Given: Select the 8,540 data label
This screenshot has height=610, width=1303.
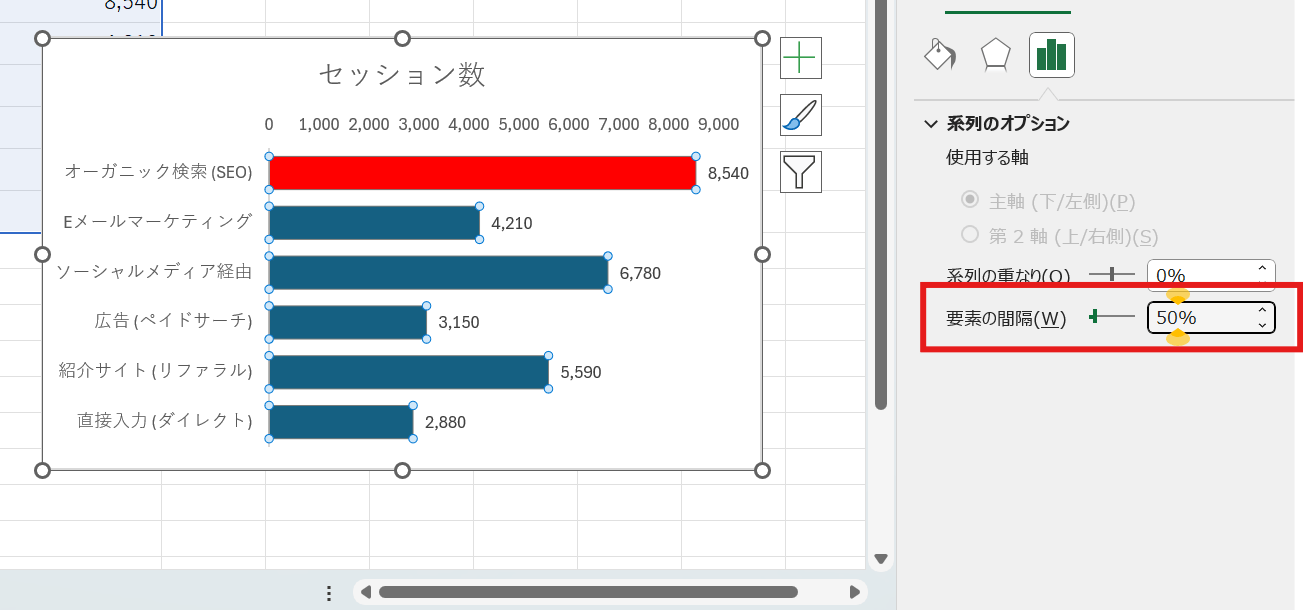Looking at the screenshot, I should tap(728, 172).
